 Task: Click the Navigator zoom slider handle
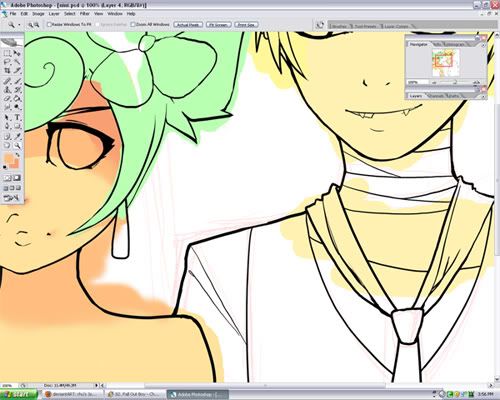point(455,82)
